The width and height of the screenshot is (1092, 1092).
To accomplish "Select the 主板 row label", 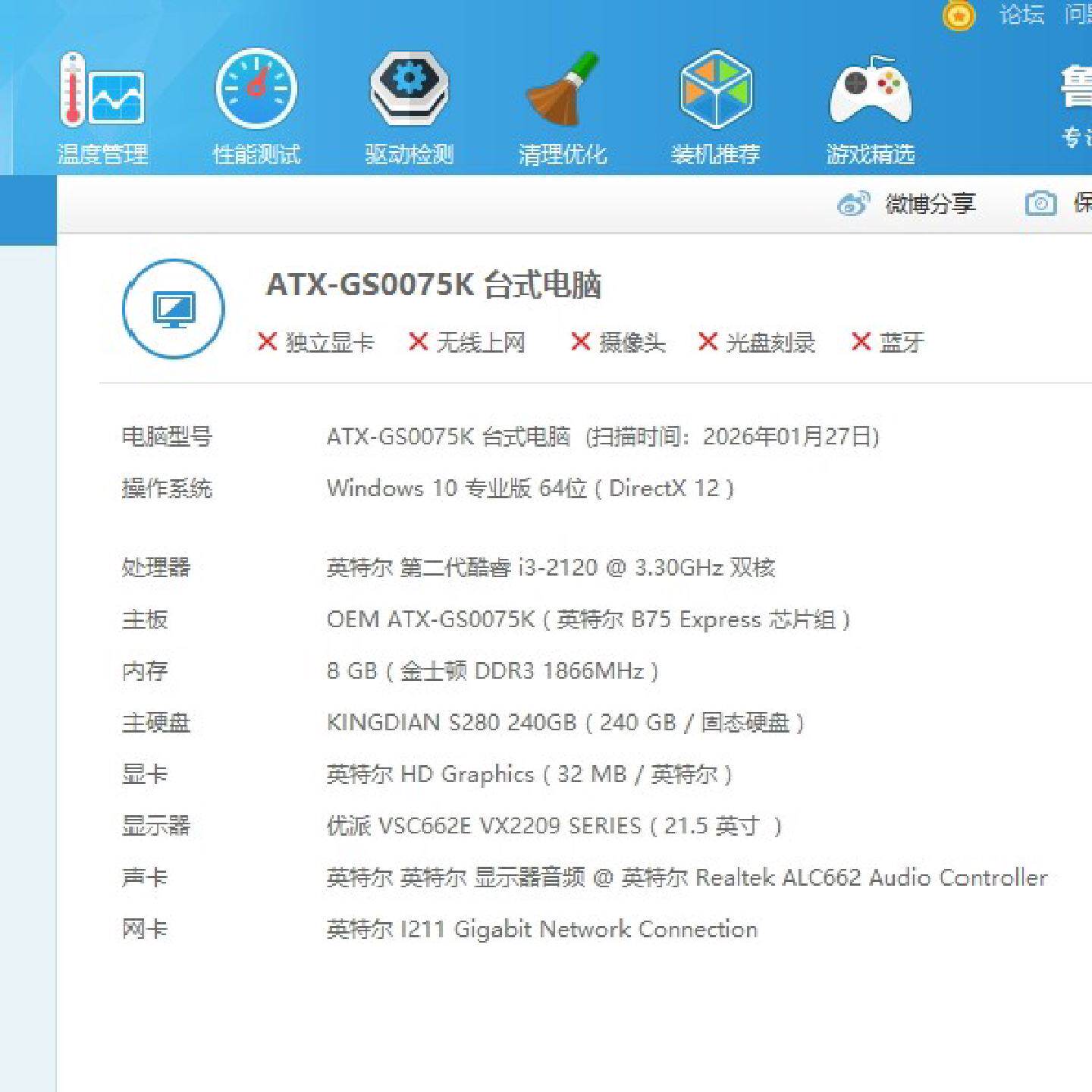I will click(x=145, y=620).
